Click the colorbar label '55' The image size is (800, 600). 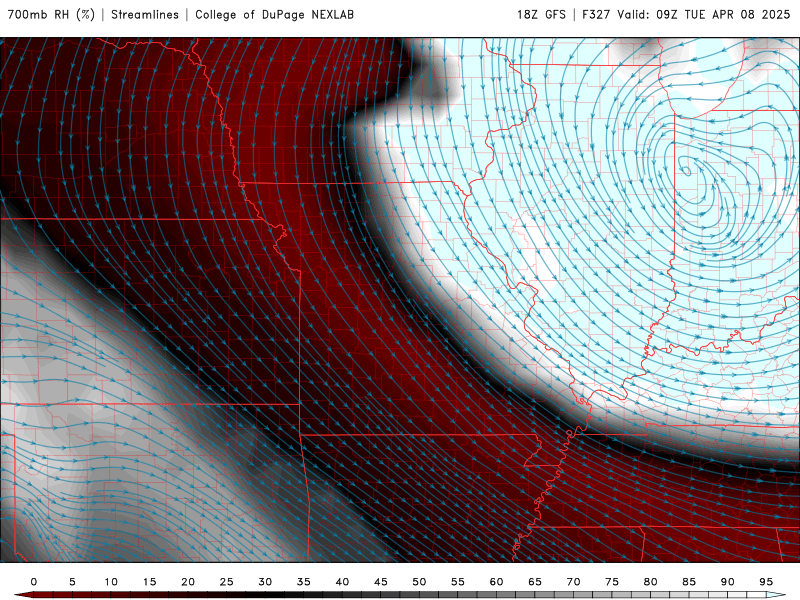coord(458,582)
